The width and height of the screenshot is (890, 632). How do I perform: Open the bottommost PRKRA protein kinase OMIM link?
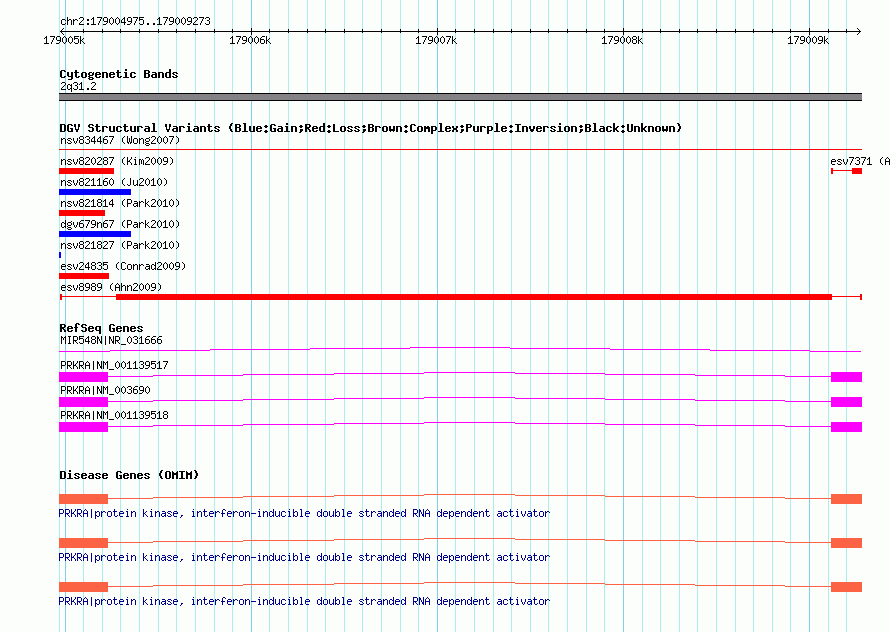click(304, 601)
